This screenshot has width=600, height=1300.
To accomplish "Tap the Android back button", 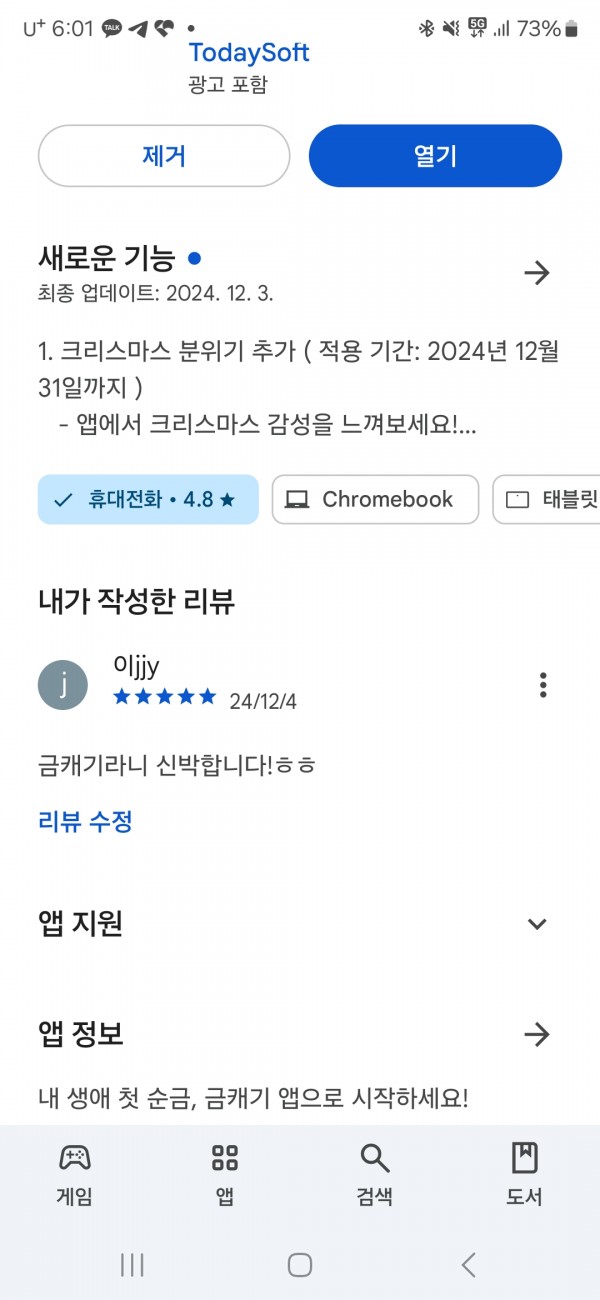I will pos(468,1265).
